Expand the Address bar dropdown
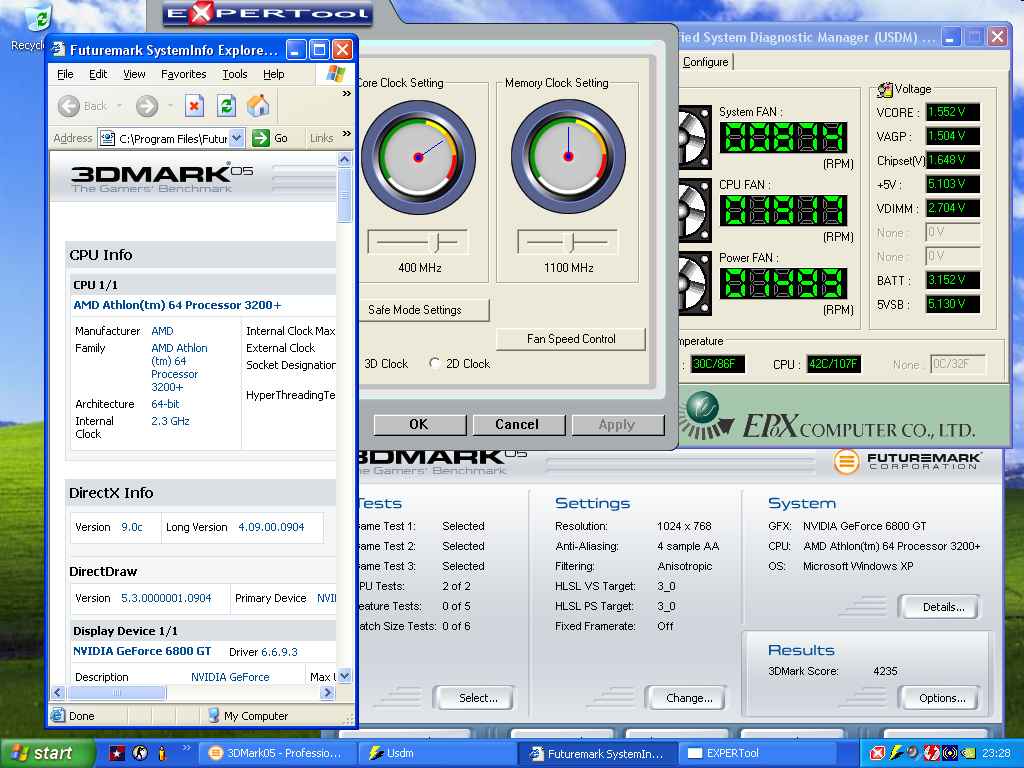 (236, 138)
